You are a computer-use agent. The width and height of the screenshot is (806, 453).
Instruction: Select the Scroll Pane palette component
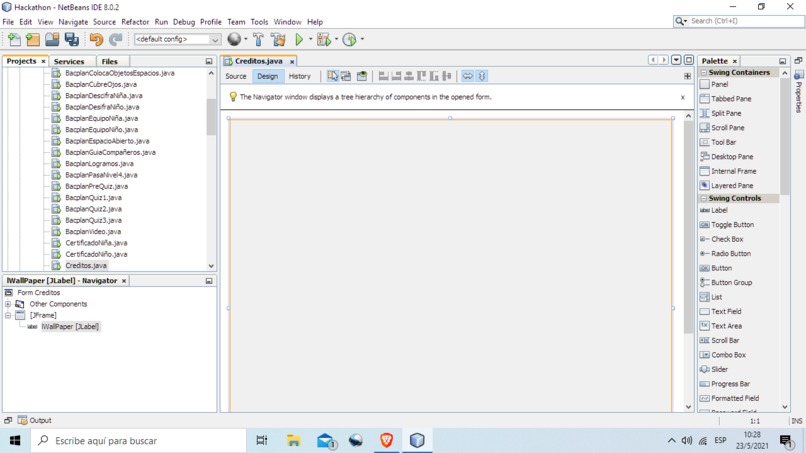(x=727, y=128)
